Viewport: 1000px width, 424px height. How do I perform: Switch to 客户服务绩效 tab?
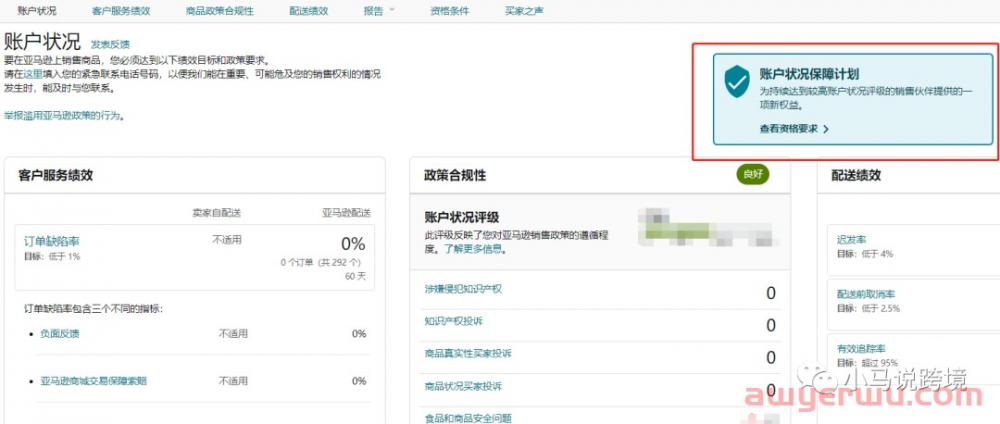(x=121, y=11)
